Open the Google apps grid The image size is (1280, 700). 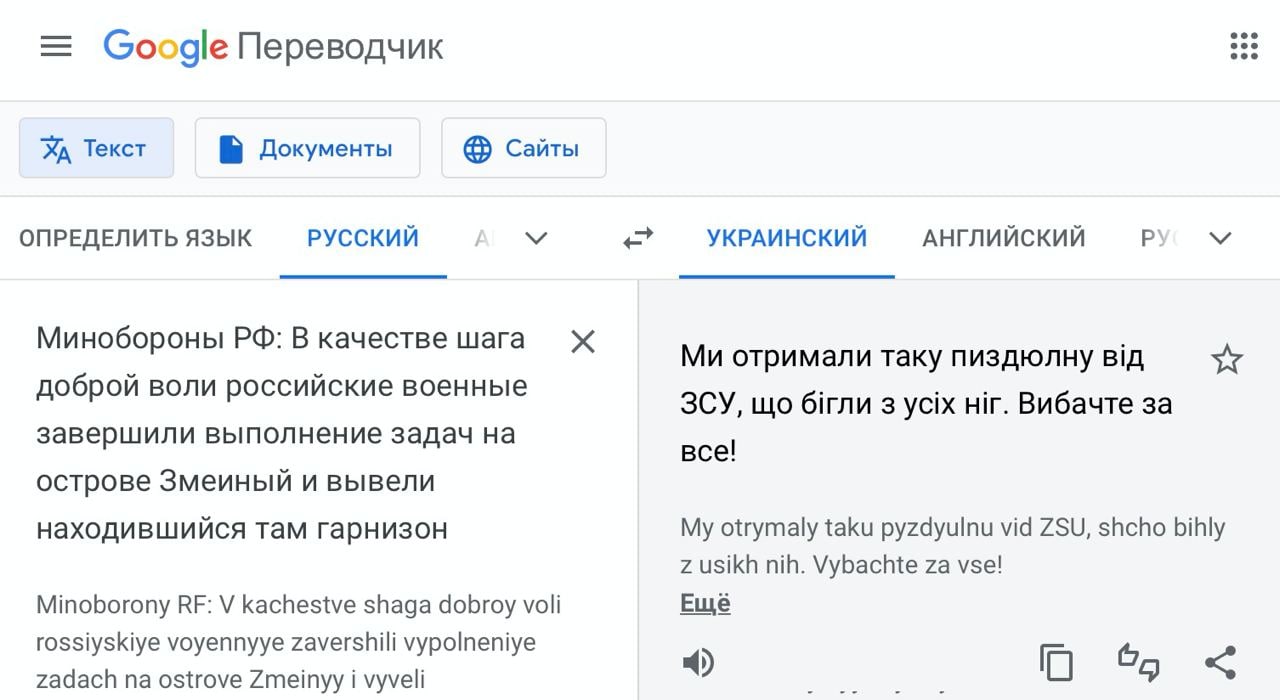coord(1243,46)
